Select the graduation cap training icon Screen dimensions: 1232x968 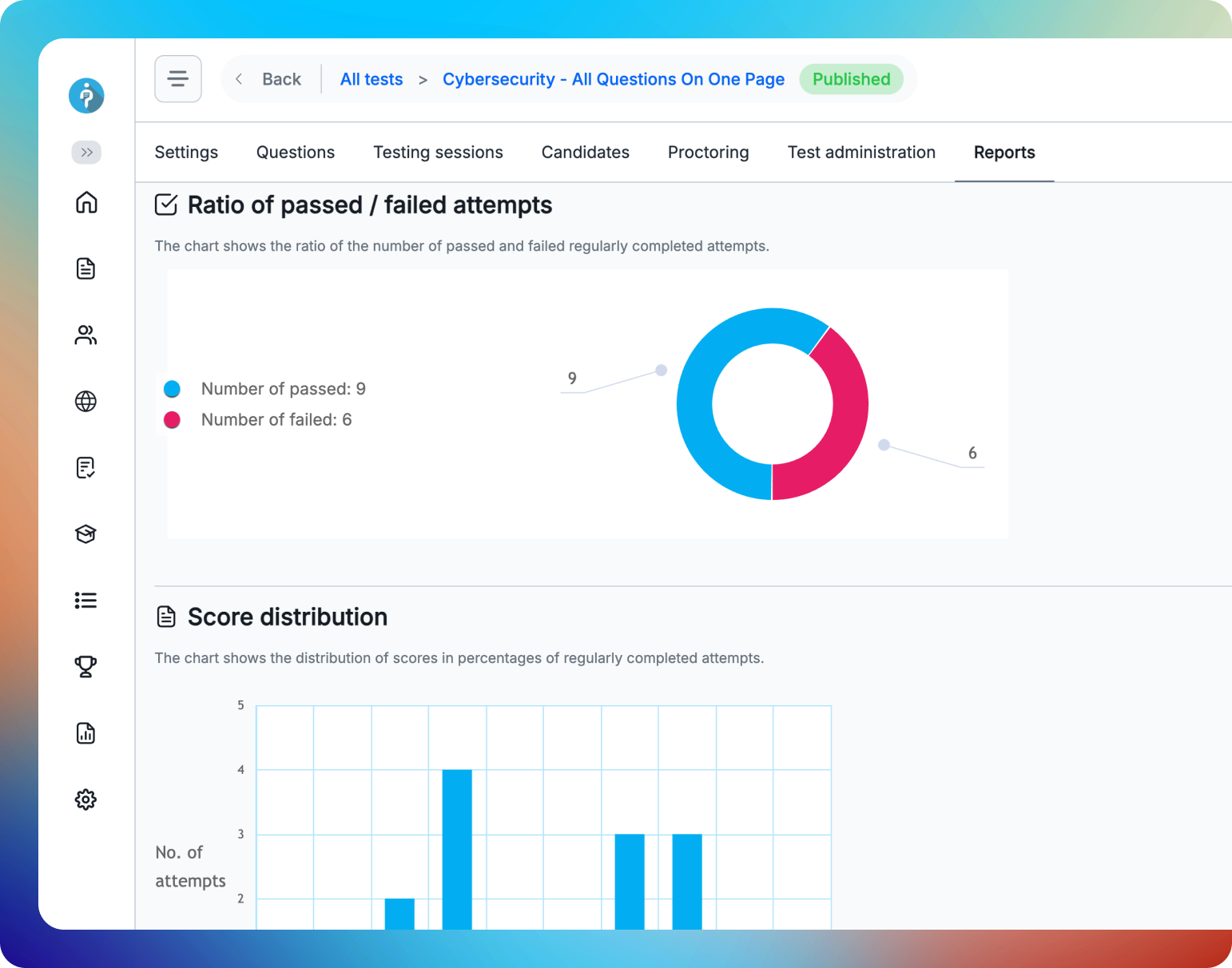pos(85,534)
